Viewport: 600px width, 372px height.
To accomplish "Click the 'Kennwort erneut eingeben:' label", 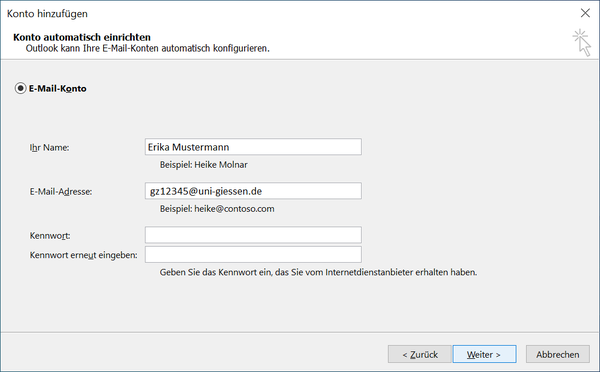I will pos(83,255).
